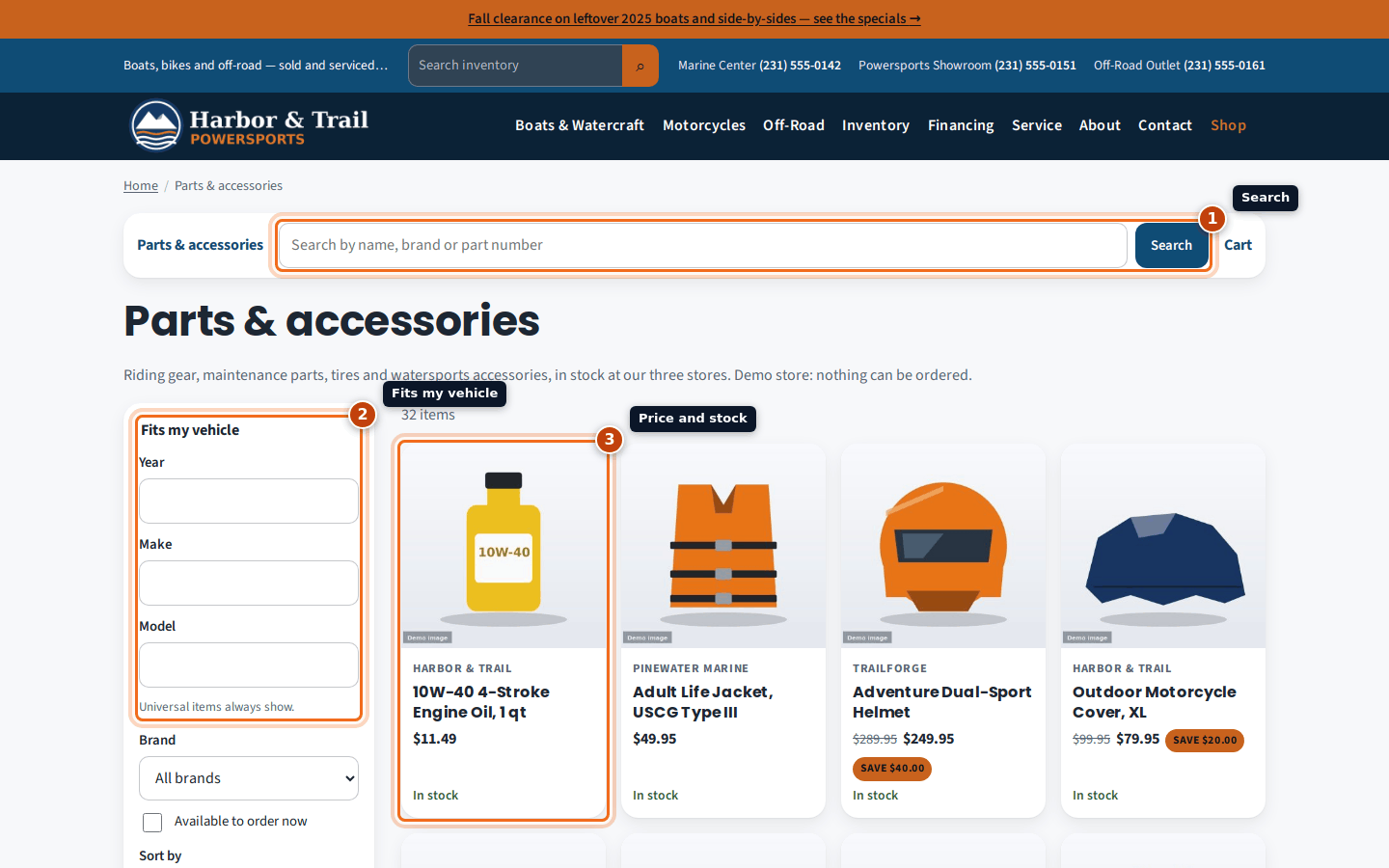The image size is (1389, 868).
Task: Open the All brands dropdown
Action: [249, 778]
